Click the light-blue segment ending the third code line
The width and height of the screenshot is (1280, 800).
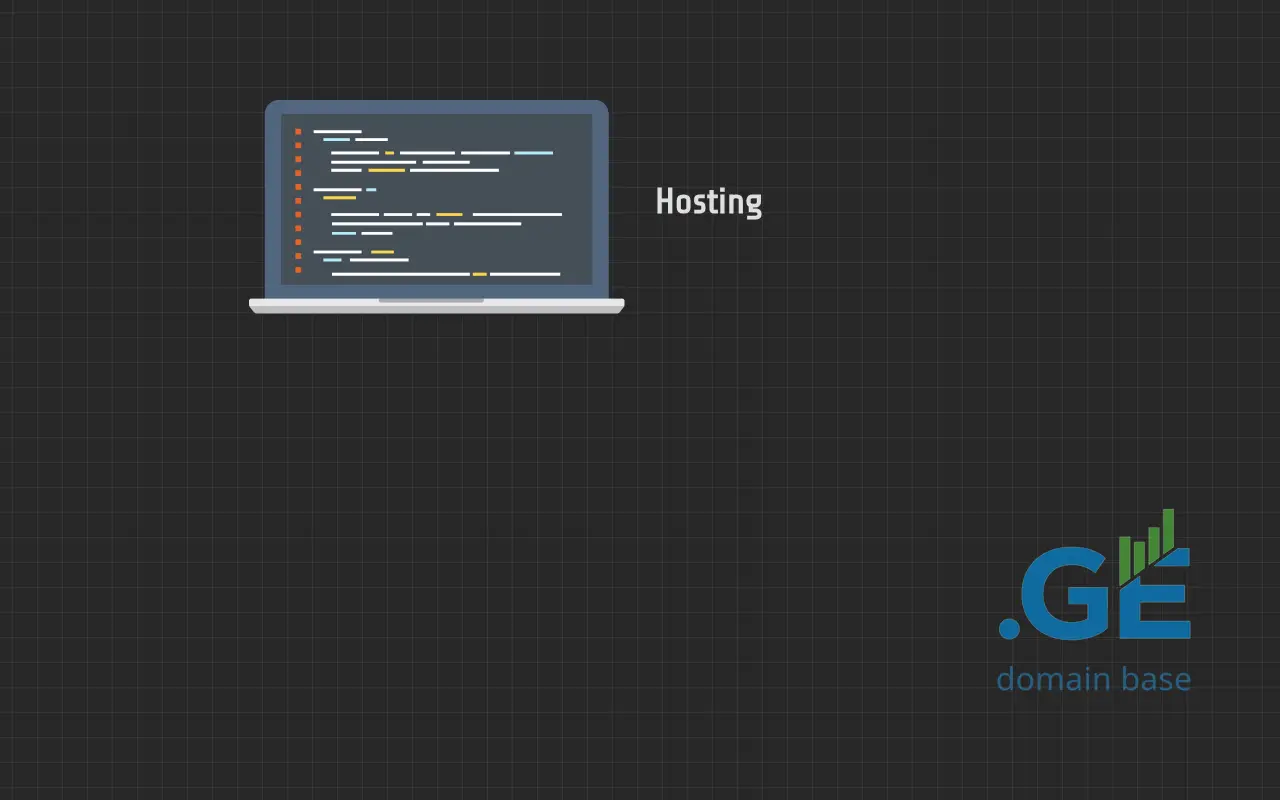(x=533, y=153)
